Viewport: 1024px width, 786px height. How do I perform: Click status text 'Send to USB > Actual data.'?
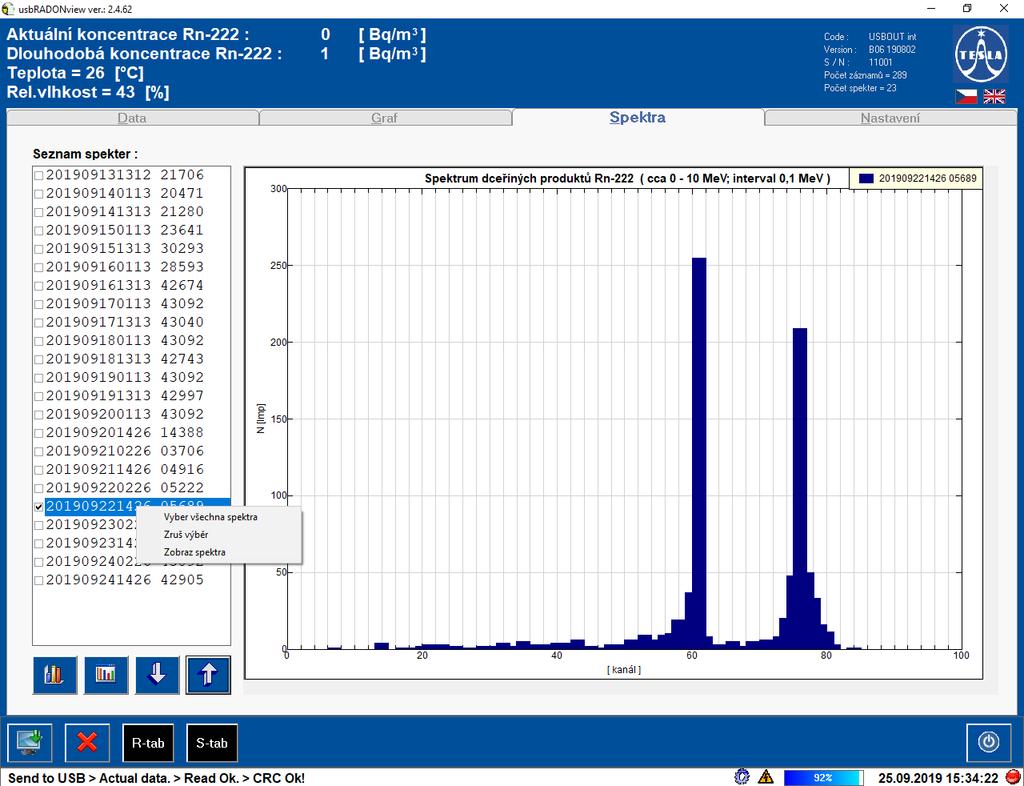tap(91, 778)
